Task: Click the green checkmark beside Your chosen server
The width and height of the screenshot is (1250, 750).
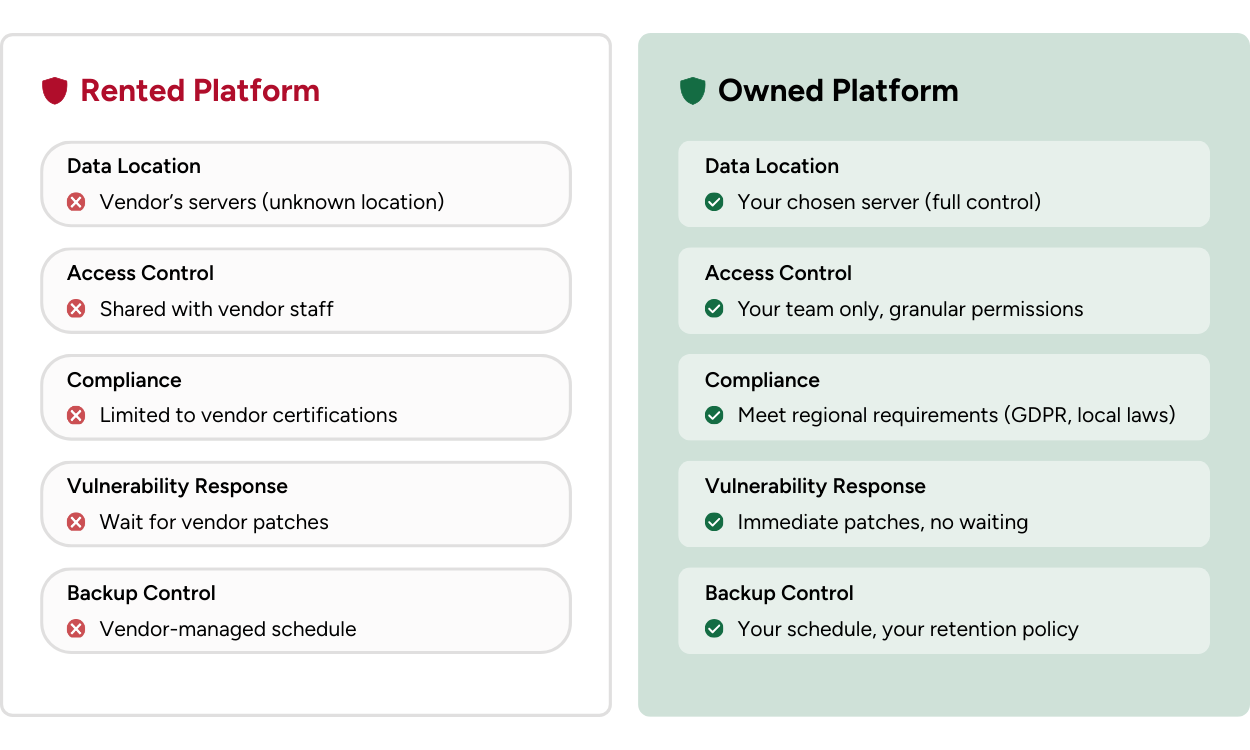Action: 714,202
